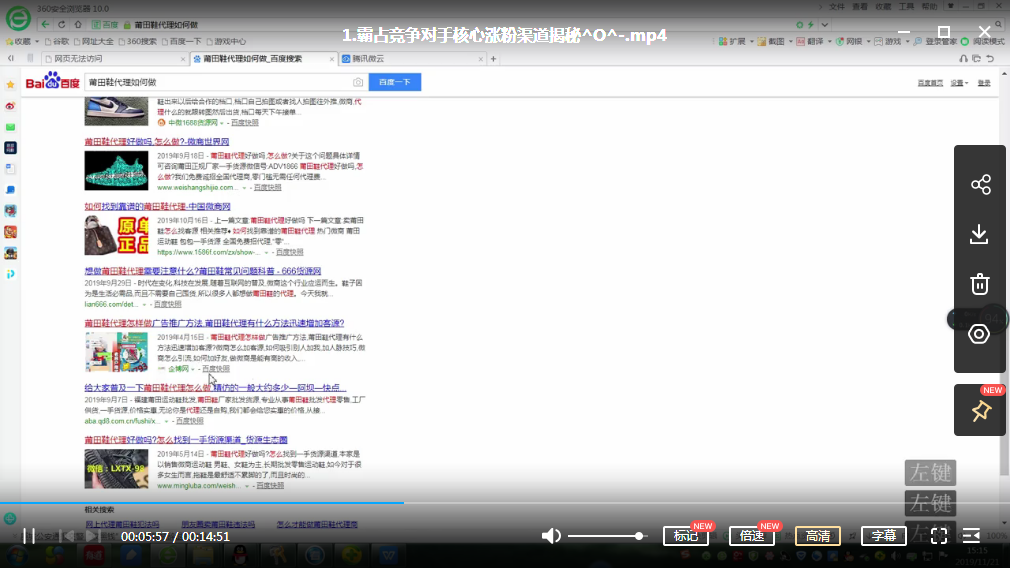
Task: Open the playlist panel icon
Action: pos(971,536)
